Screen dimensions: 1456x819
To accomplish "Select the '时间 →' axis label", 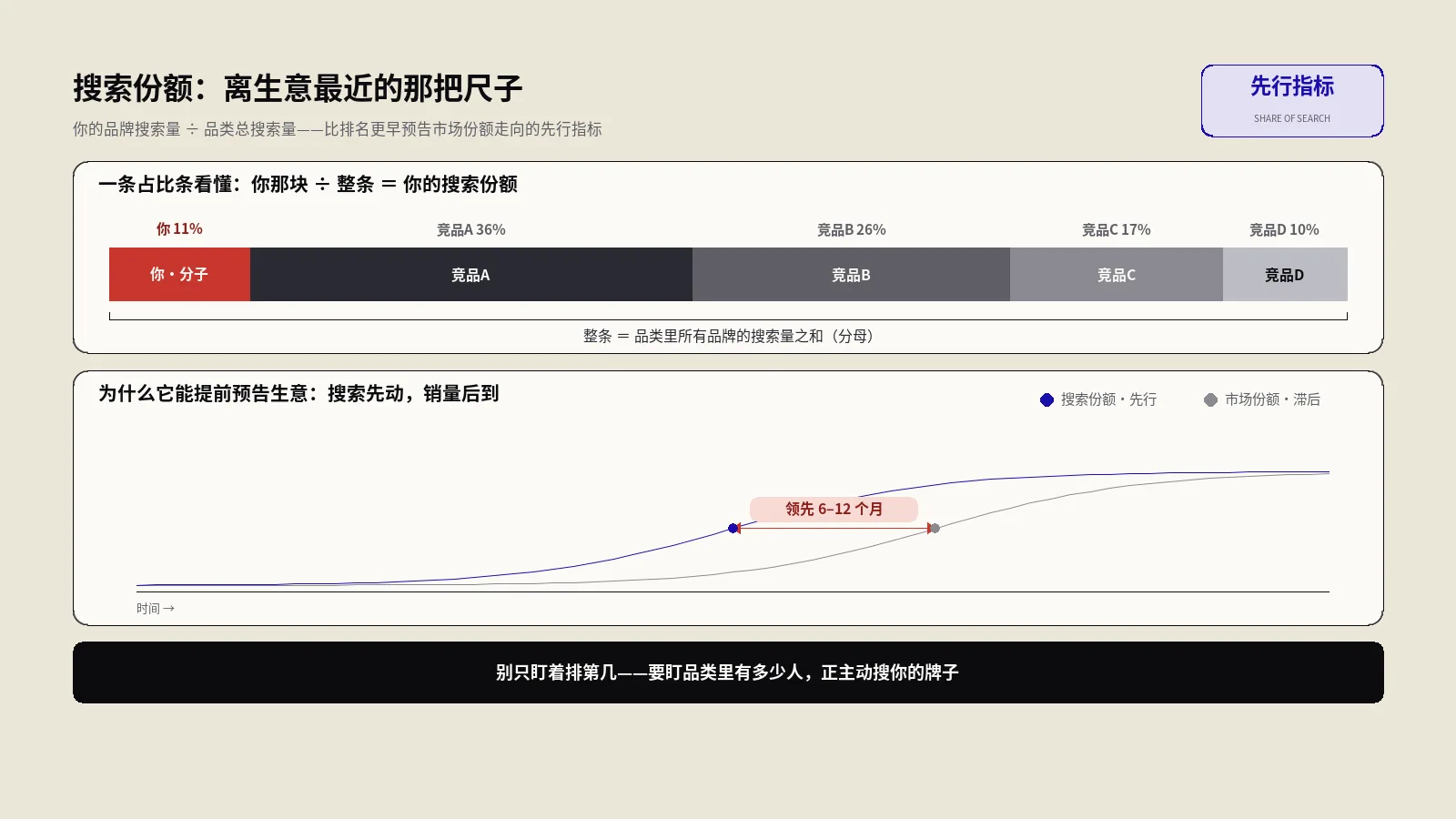I will (156, 609).
